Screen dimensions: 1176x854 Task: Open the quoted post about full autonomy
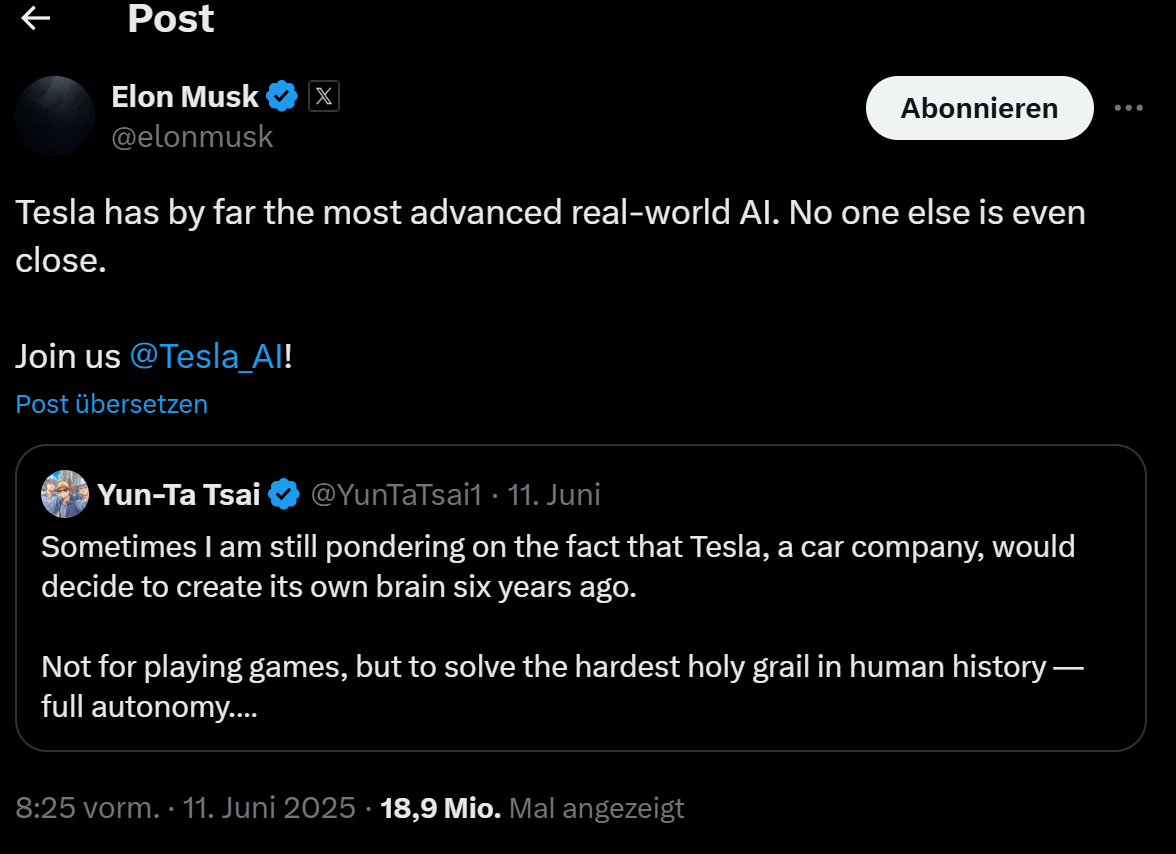pyautogui.click(x=580, y=627)
